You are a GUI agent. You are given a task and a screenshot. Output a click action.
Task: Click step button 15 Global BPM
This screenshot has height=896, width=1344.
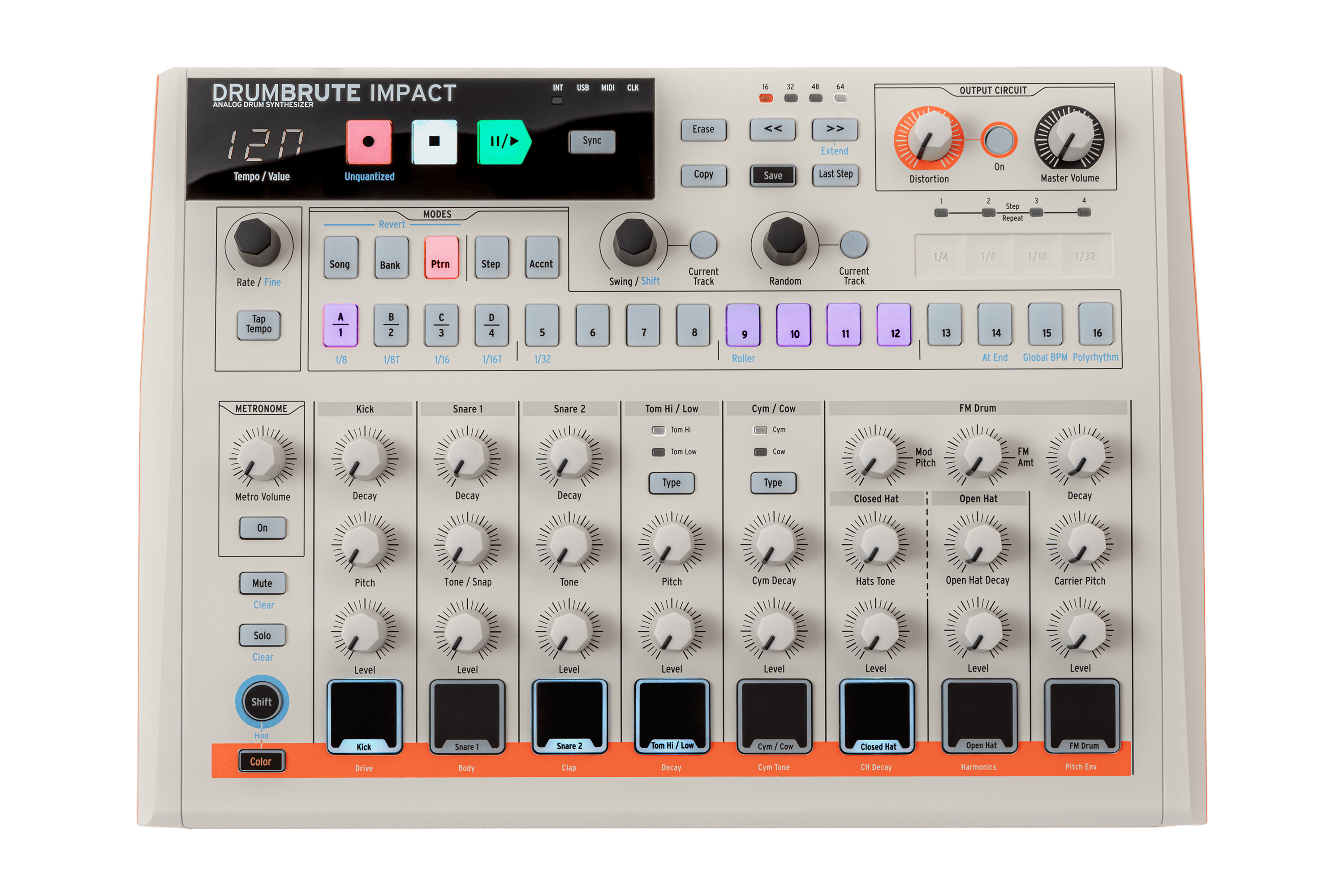(x=1046, y=324)
